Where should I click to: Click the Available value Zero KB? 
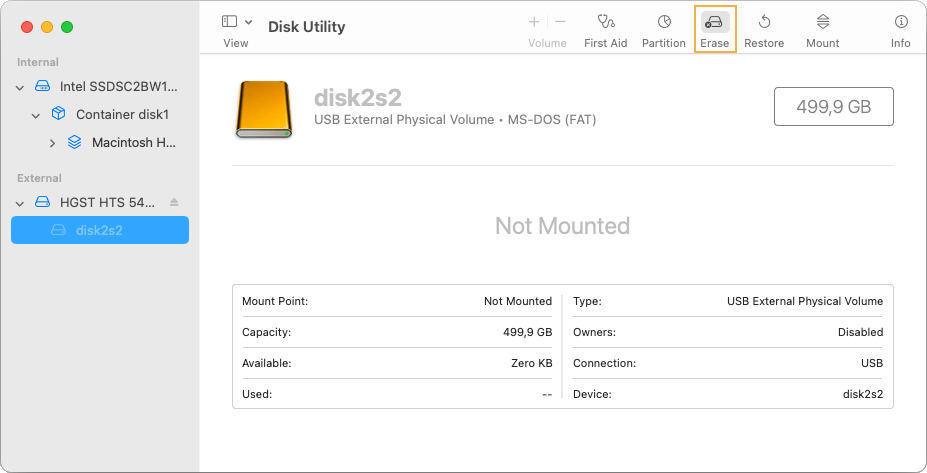(531, 363)
